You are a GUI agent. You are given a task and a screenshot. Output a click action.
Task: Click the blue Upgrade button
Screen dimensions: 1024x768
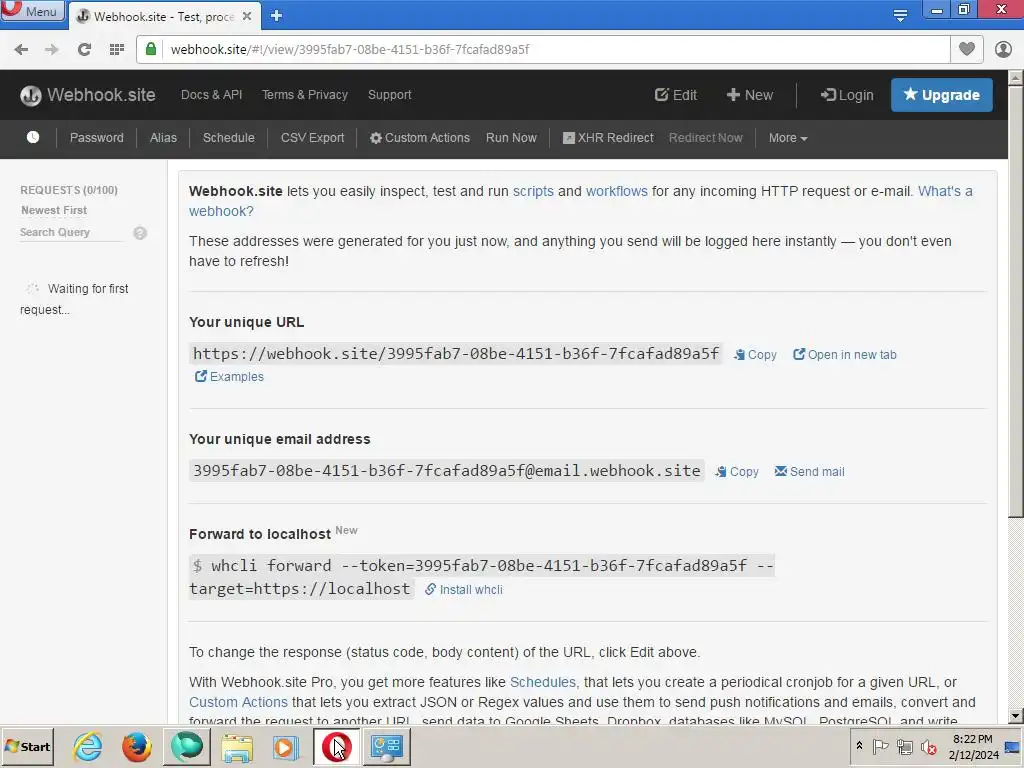click(x=942, y=95)
